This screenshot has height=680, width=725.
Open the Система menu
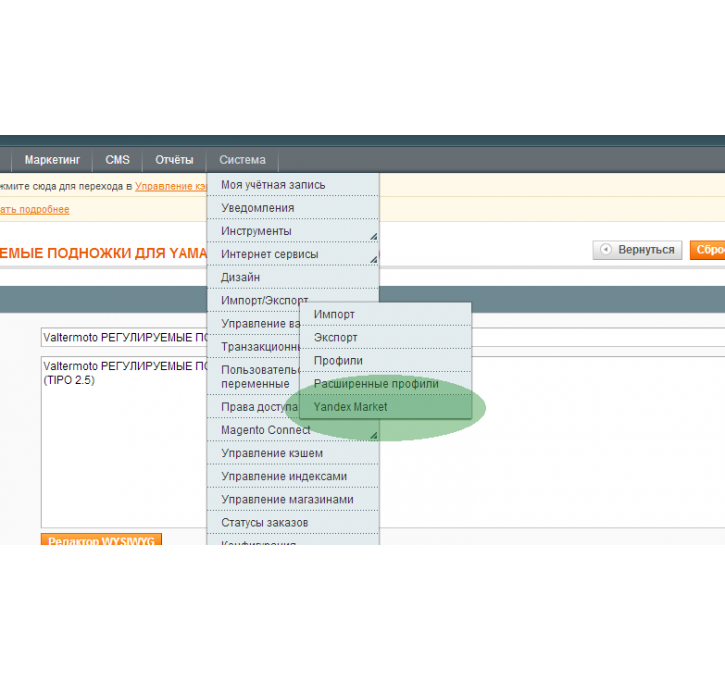(242, 160)
